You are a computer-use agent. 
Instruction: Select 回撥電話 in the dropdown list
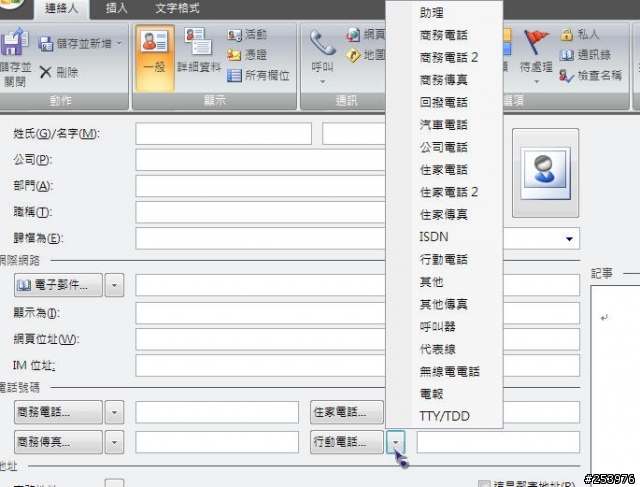coord(444,102)
